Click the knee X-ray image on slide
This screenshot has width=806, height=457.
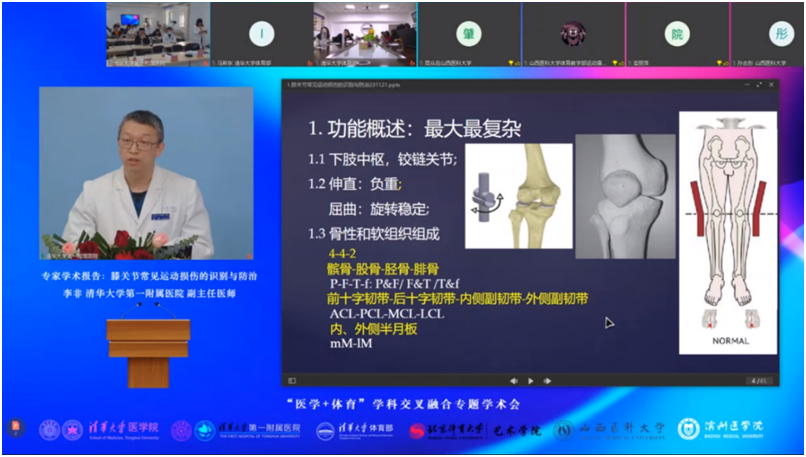625,195
